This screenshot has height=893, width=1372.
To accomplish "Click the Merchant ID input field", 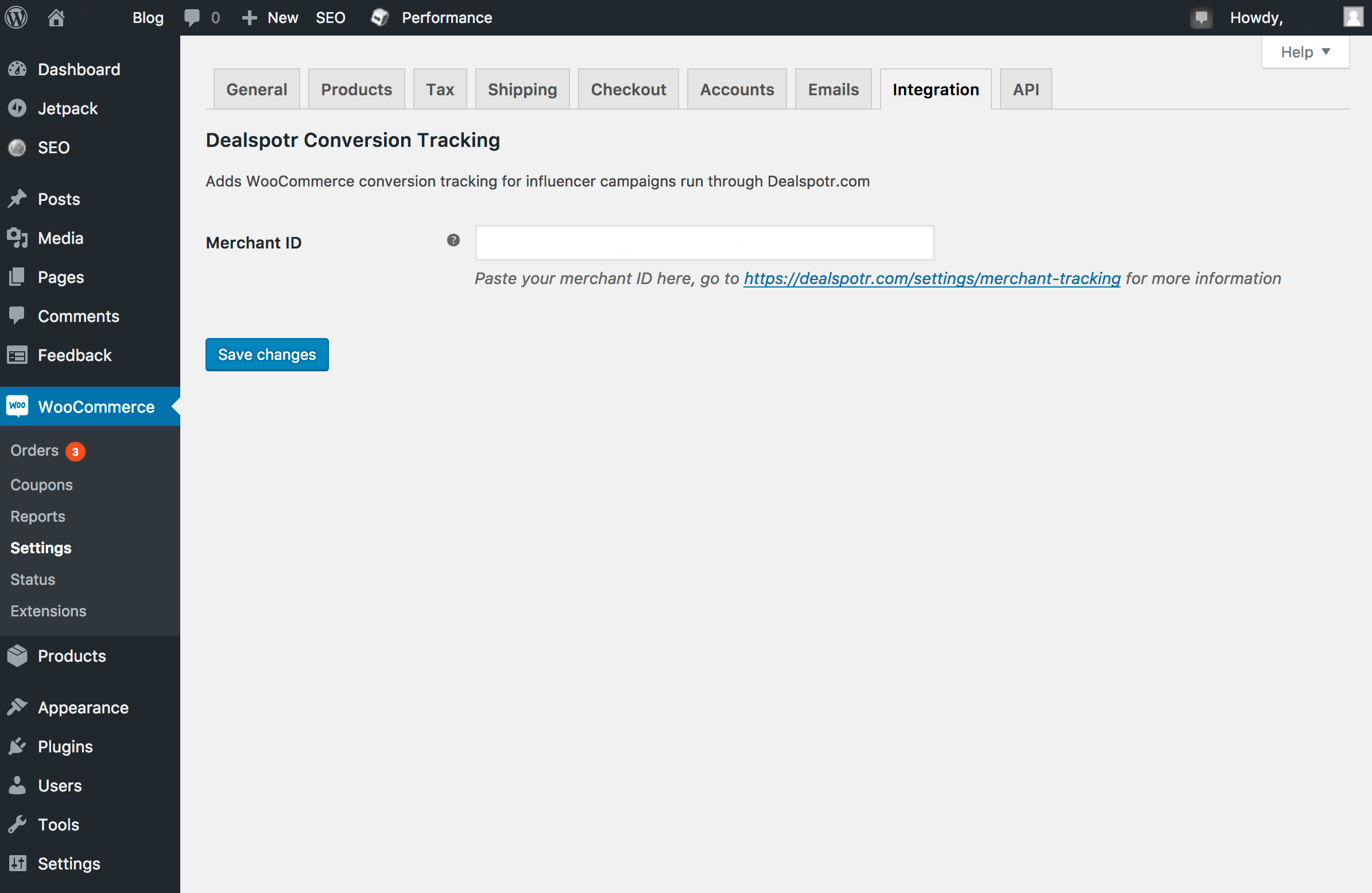I will click(703, 241).
